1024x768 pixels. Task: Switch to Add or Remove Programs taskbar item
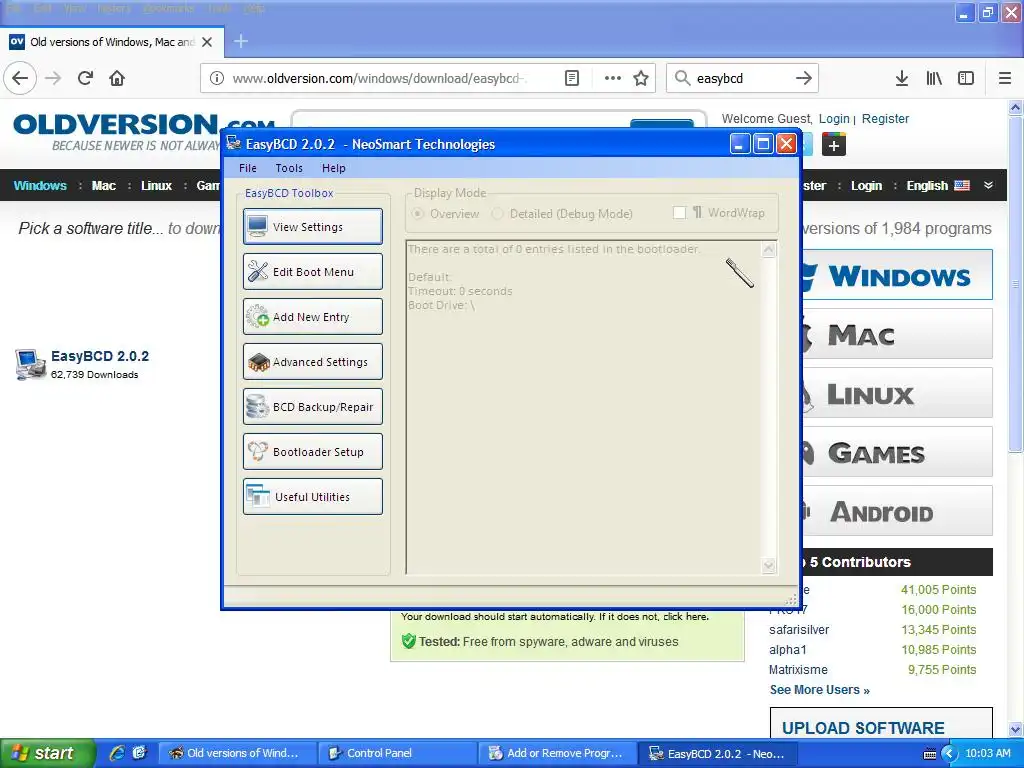556,753
